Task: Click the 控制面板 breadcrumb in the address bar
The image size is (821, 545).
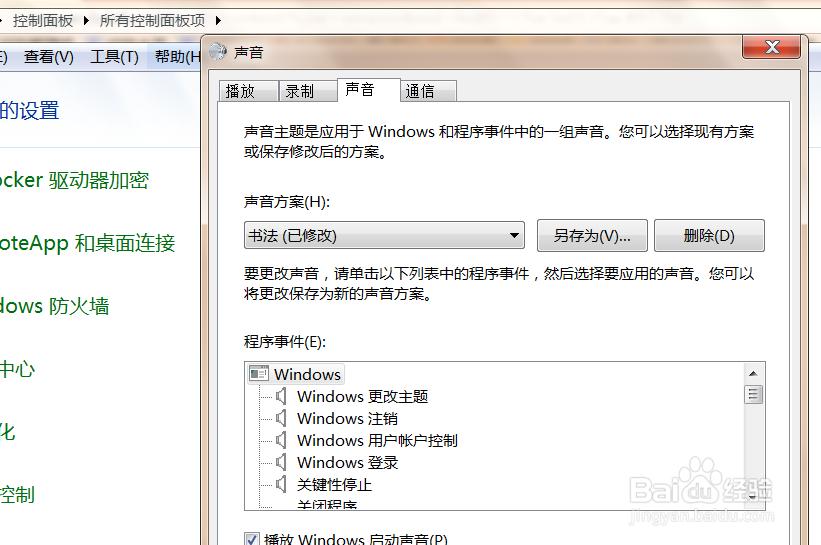Action: (x=43, y=21)
